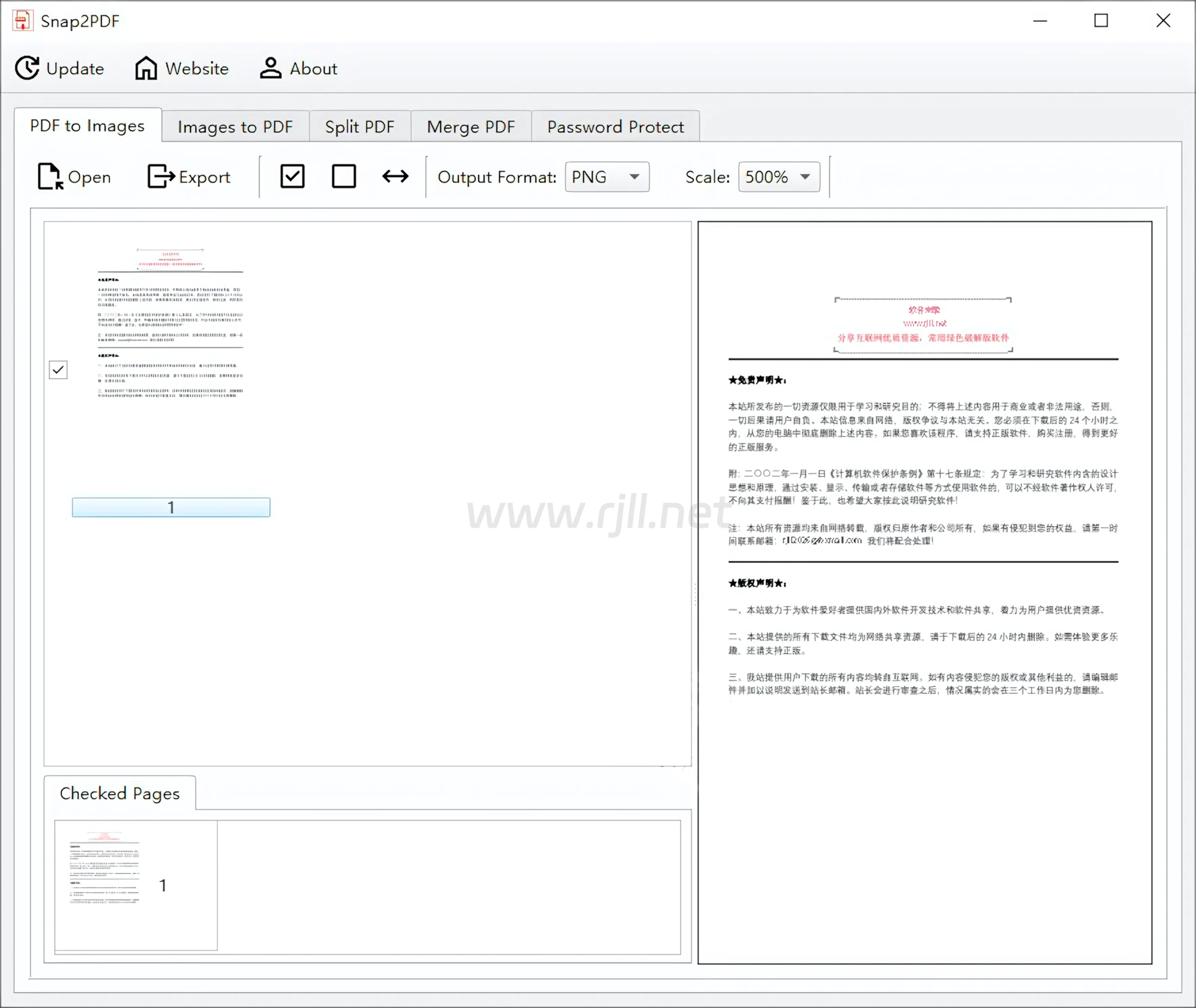Screen dimensions: 1196x1008
Task: Switch to the Images to PDF tab
Action: click(x=235, y=127)
